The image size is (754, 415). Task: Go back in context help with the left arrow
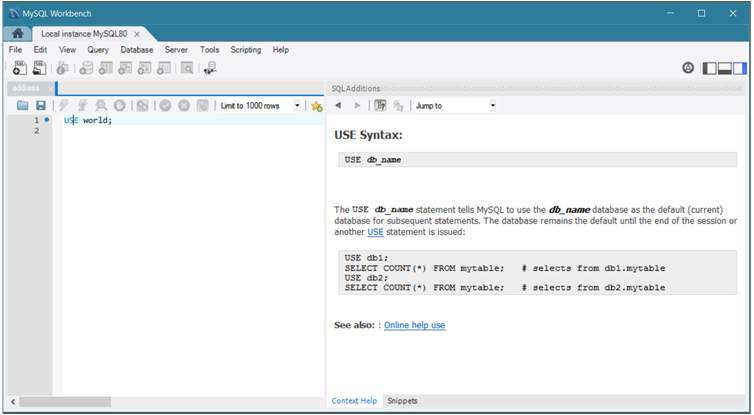[339, 105]
